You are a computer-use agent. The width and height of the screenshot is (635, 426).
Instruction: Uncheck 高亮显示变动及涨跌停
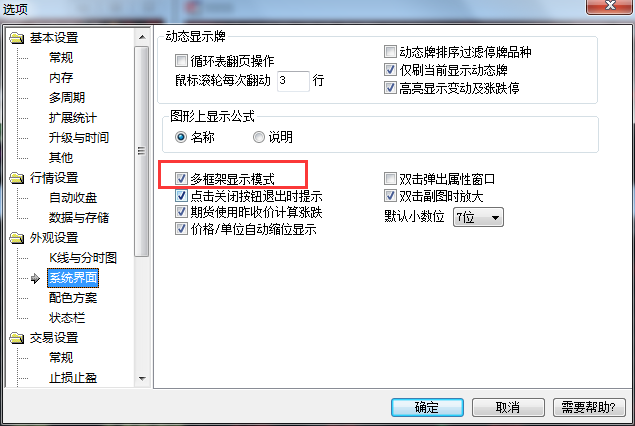coord(390,87)
